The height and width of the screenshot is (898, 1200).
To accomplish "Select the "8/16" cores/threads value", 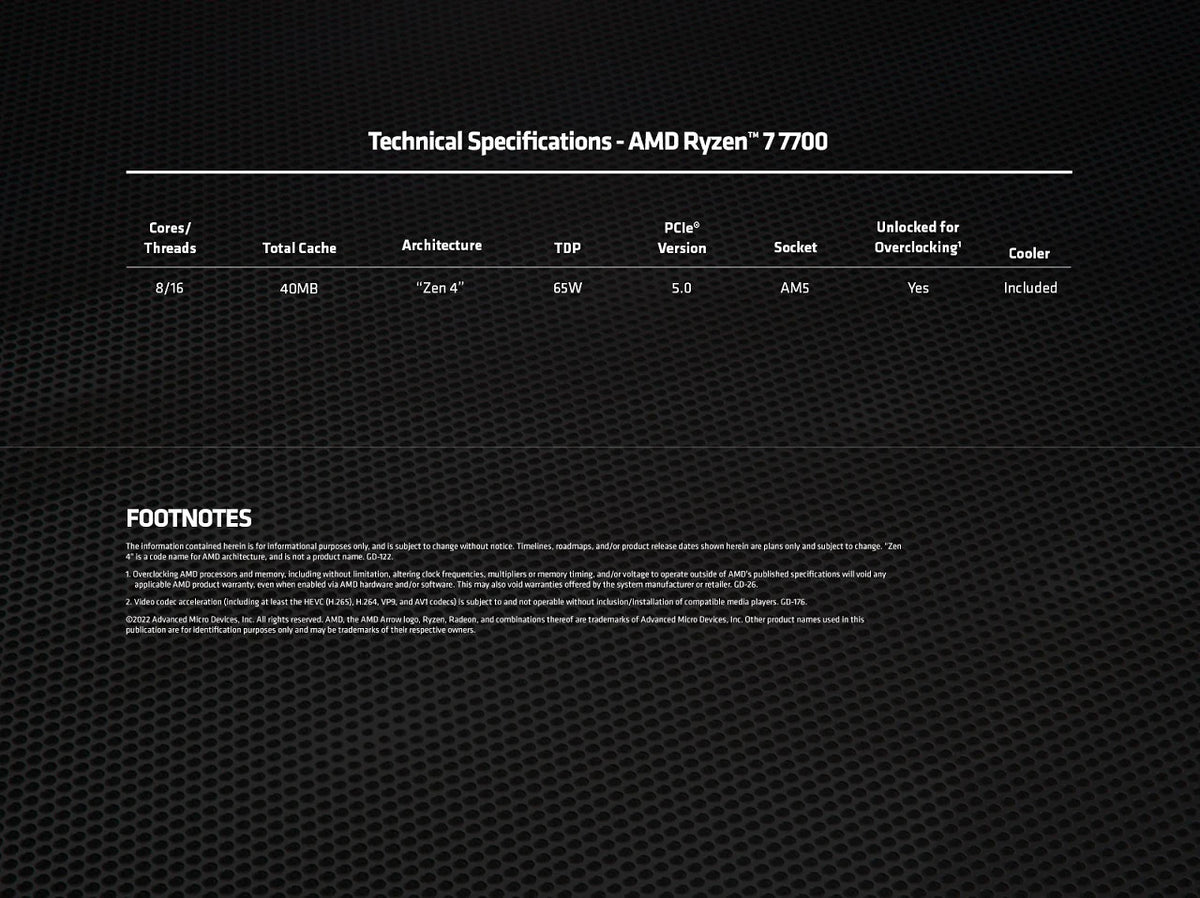I will (x=170, y=288).
